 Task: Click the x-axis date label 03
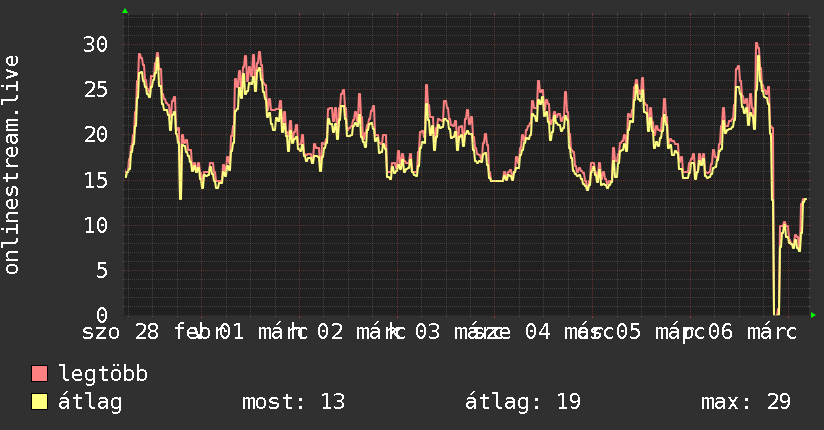click(427, 332)
